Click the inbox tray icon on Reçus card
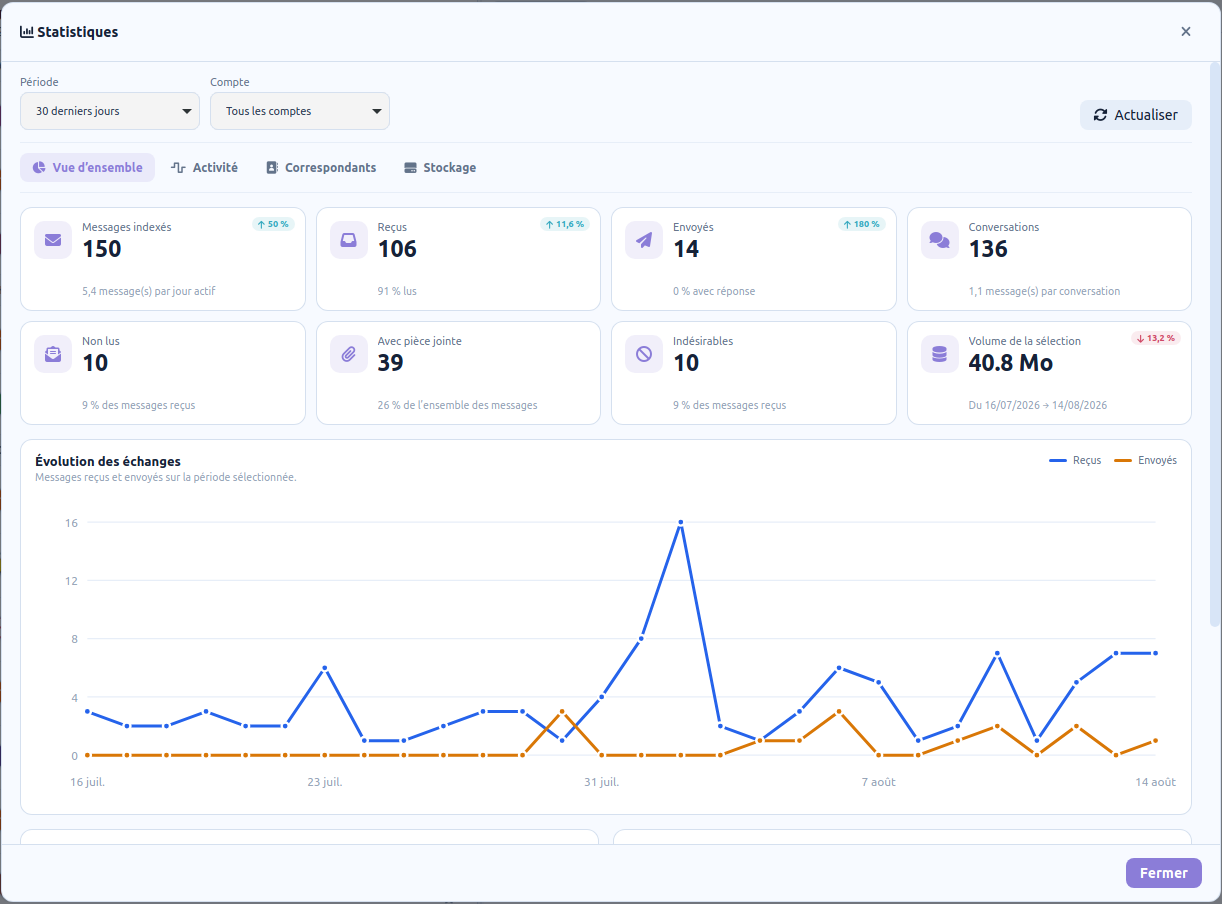The width and height of the screenshot is (1222, 904). [x=348, y=240]
